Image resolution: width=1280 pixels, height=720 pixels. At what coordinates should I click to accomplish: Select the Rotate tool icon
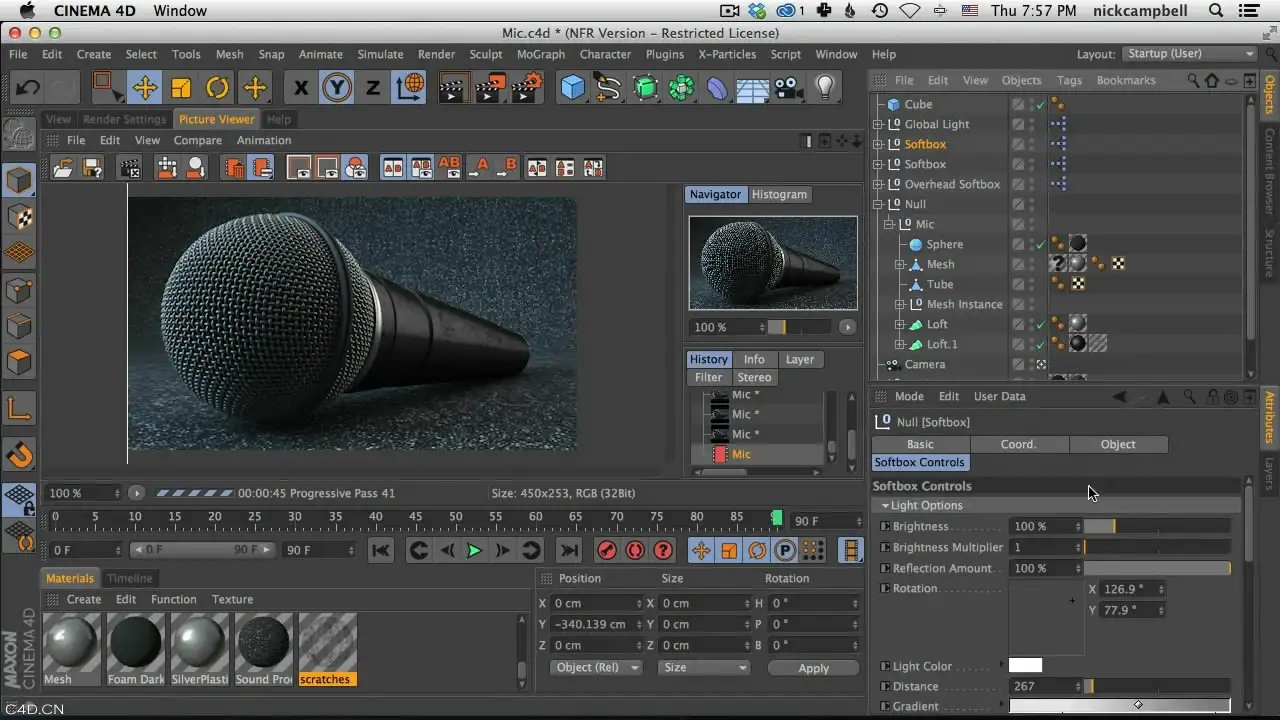[217, 88]
